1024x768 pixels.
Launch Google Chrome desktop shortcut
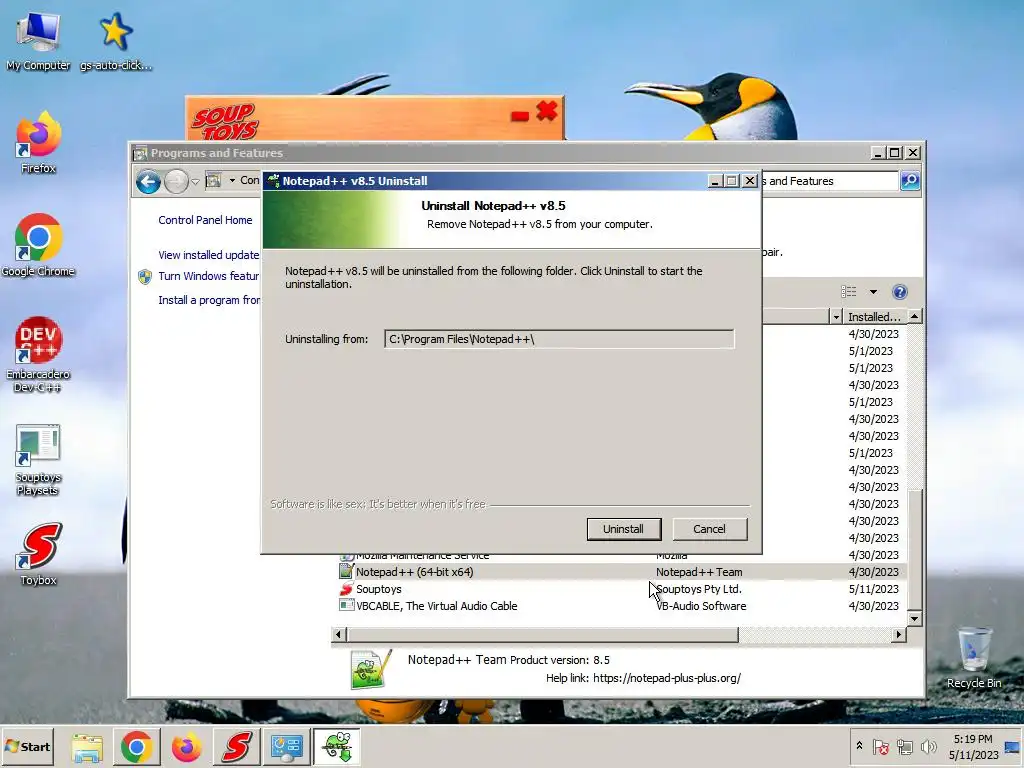point(38,246)
